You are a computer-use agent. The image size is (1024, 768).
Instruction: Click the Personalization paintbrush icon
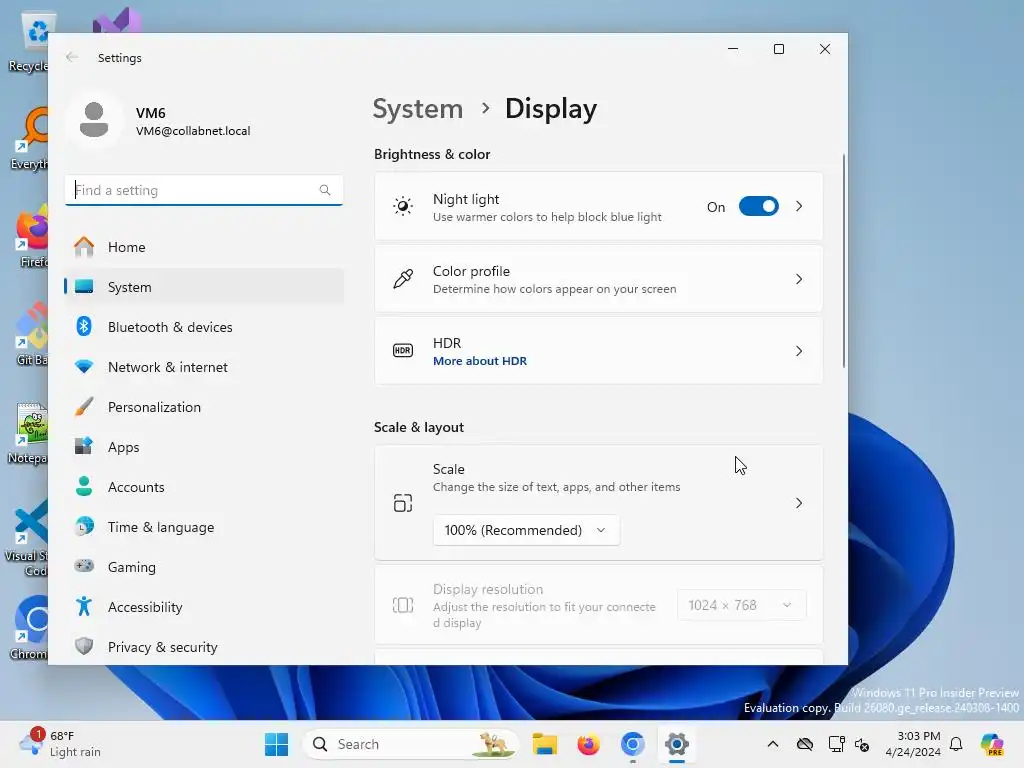point(84,407)
